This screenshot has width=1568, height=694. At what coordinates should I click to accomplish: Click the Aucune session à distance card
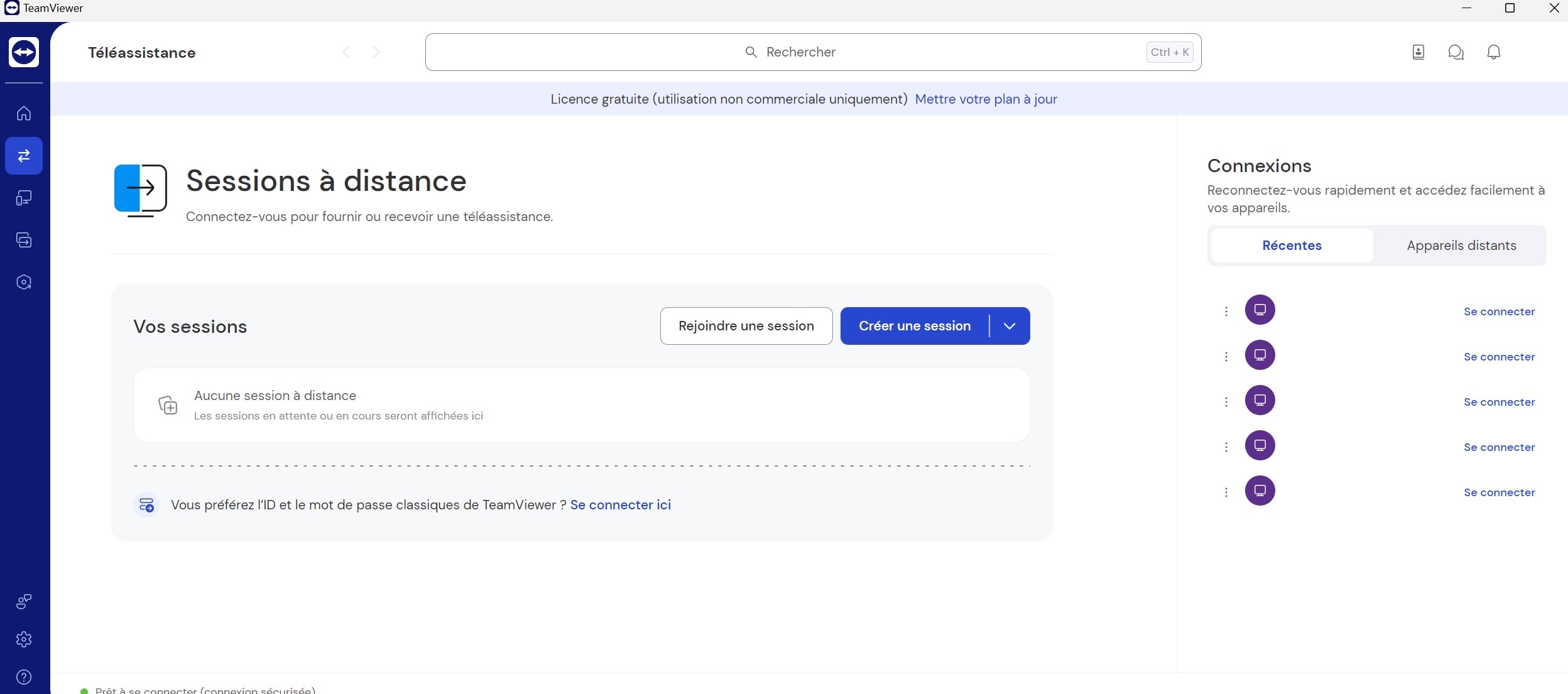[581, 405]
